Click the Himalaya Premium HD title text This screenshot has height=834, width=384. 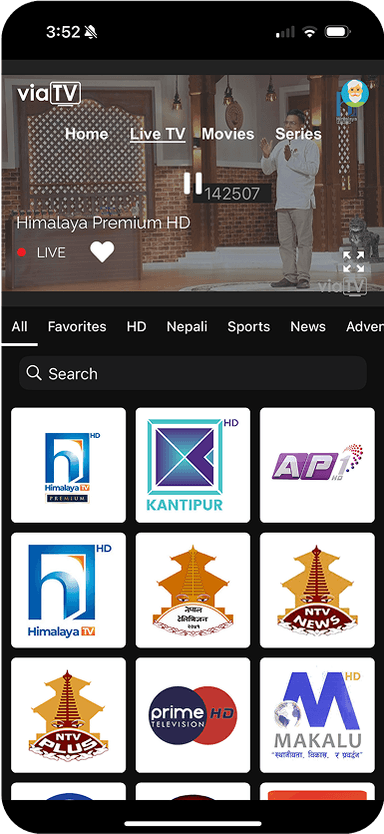tap(103, 222)
